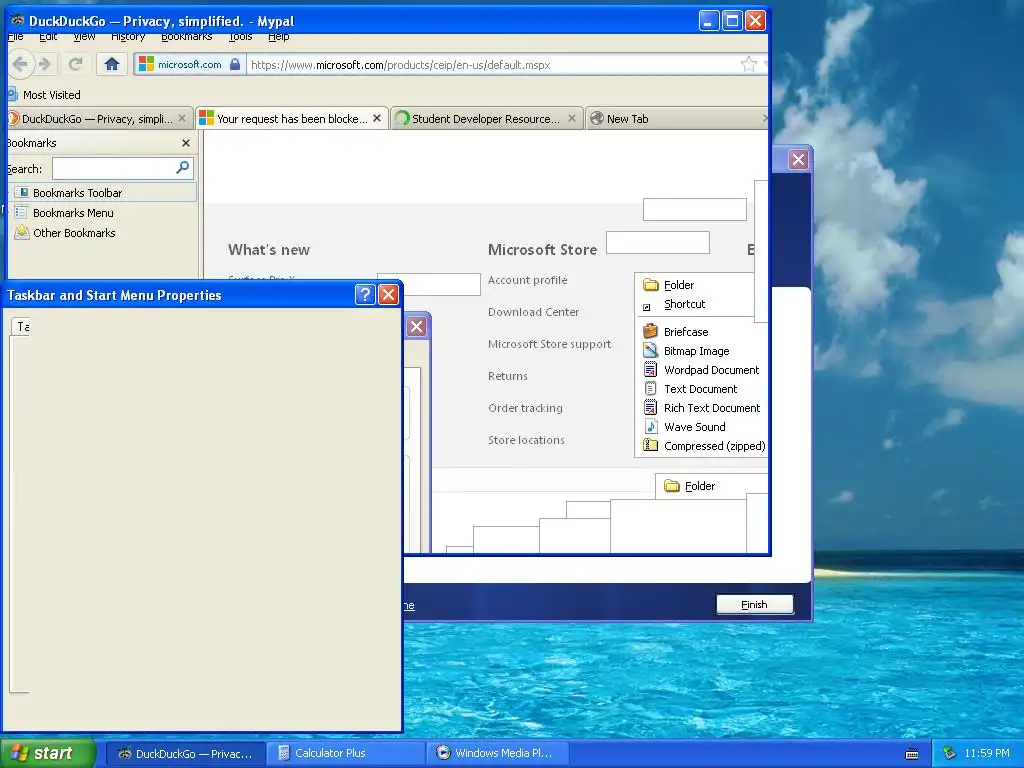The height and width of the screenshot is (768, 1024).
Task: Open the Download Center link
Action: click(x=534, y=312)
